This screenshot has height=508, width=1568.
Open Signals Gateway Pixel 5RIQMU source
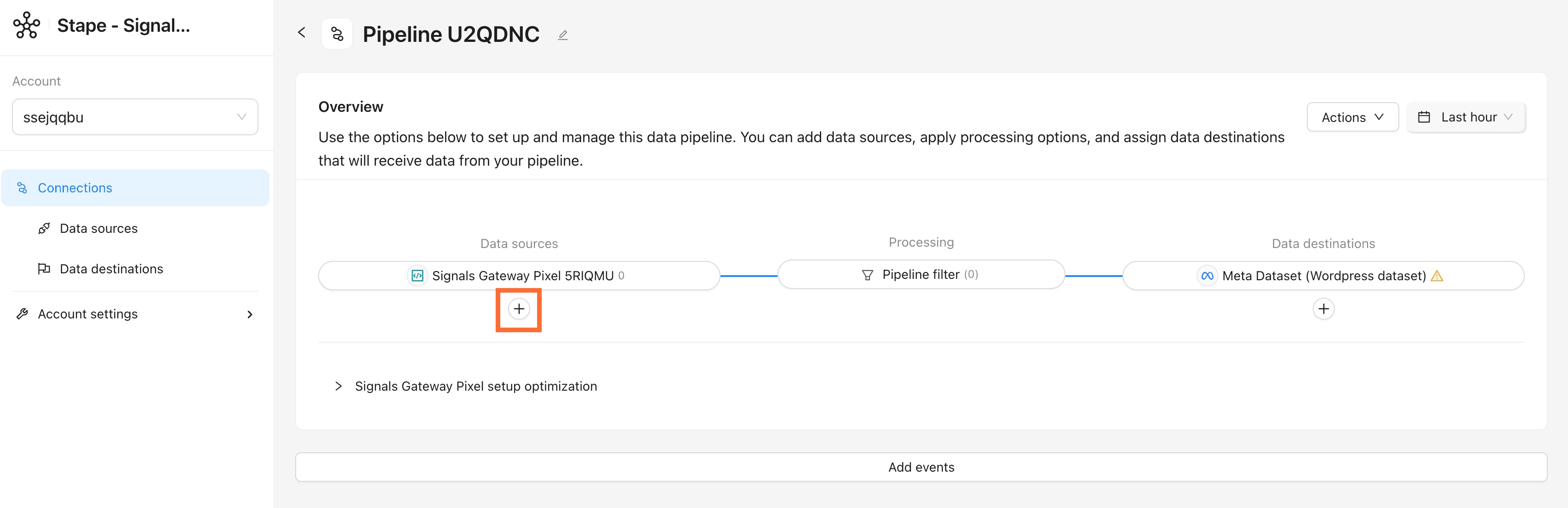click(519, 276)
